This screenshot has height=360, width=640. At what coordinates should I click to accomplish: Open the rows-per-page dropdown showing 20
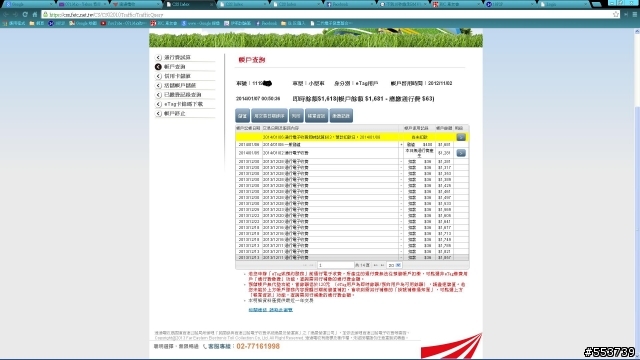[x=394, y=265]
